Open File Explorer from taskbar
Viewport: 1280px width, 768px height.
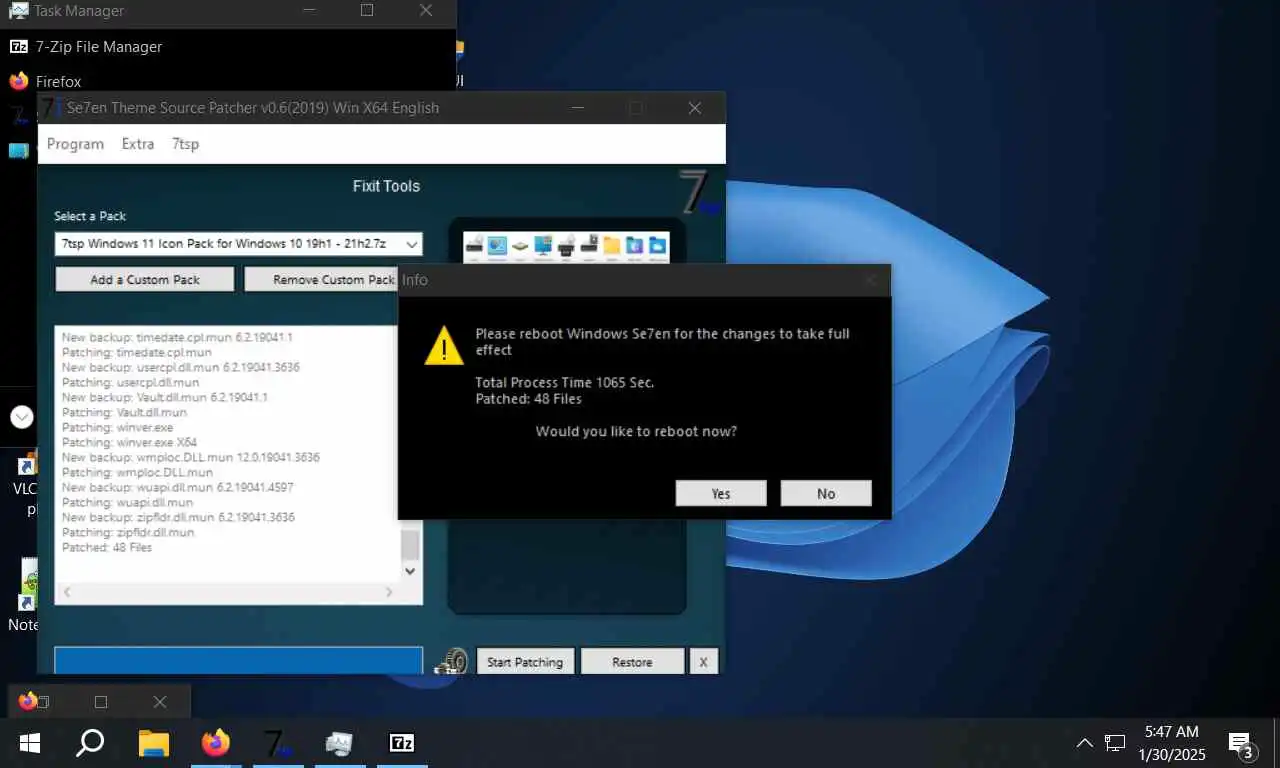[x=153, y=743]
